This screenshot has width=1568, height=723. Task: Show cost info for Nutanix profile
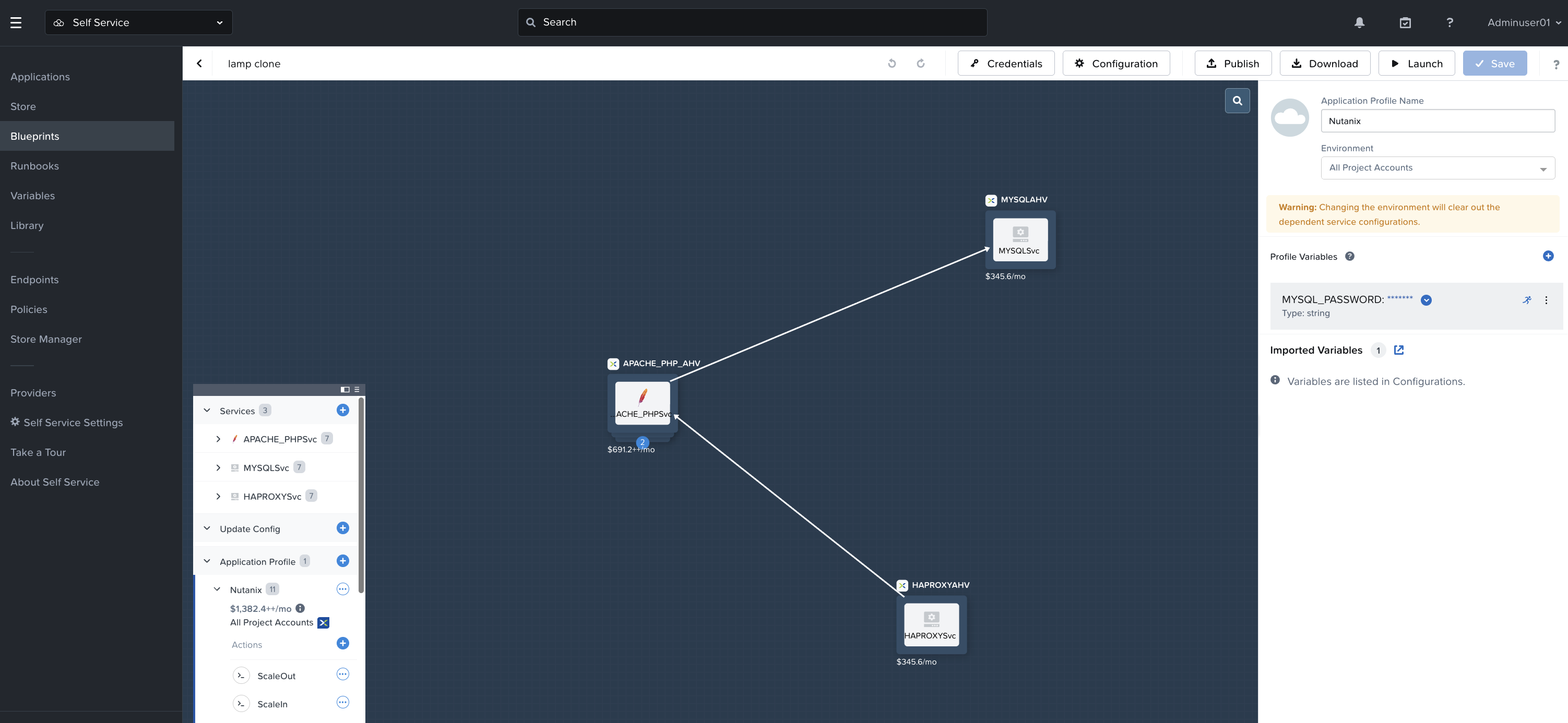click(300, 608)
